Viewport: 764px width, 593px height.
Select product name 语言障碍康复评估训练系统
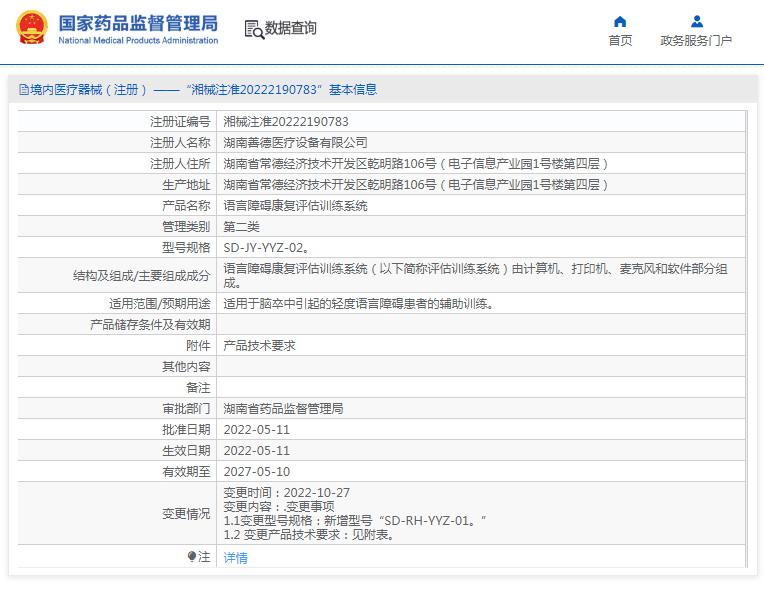click(x=295, y=205)
